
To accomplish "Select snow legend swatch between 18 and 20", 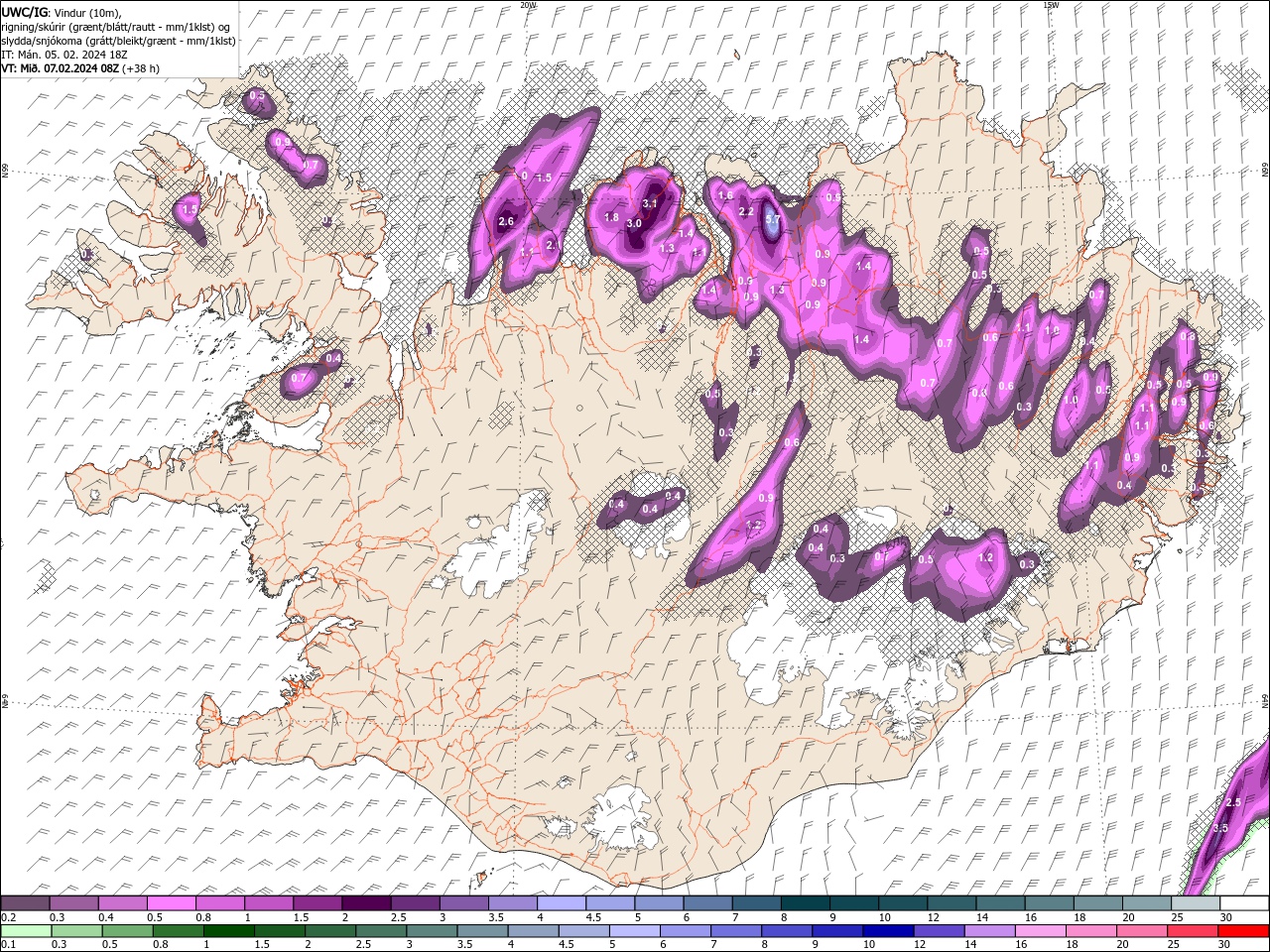I will (1097, 903).
